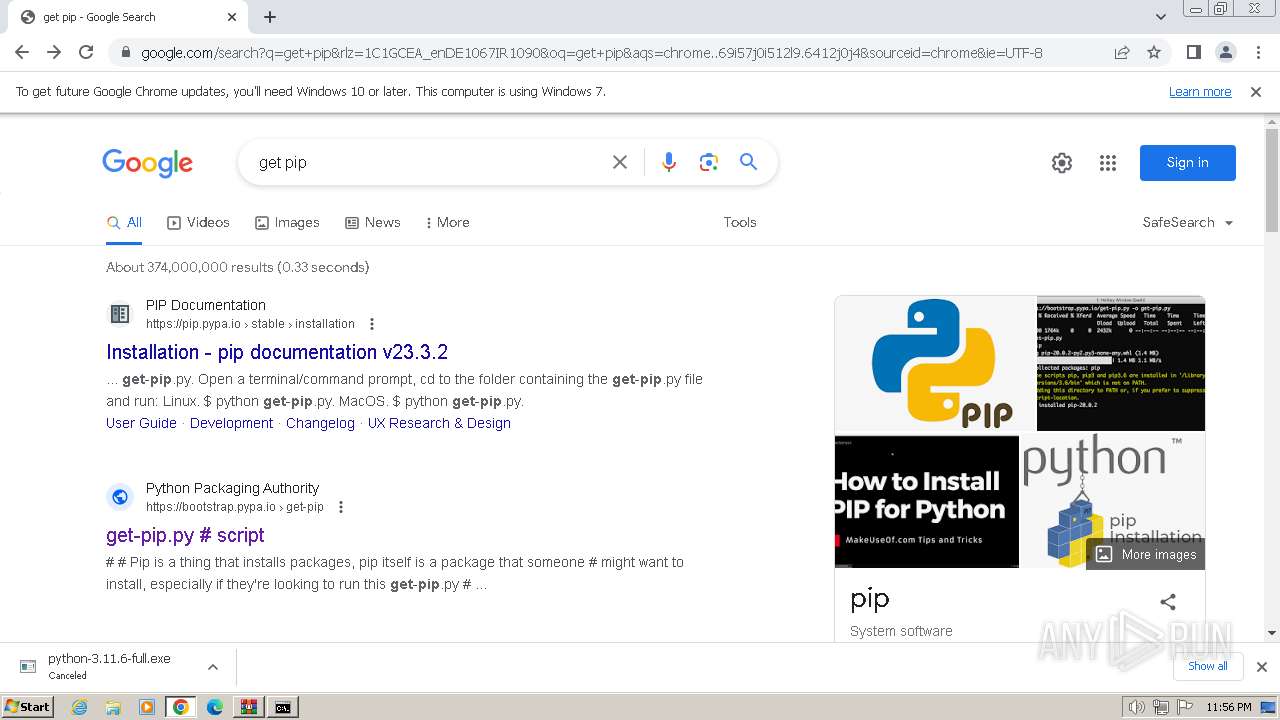Bookmark this page with the star icon

pos(1154,53)
